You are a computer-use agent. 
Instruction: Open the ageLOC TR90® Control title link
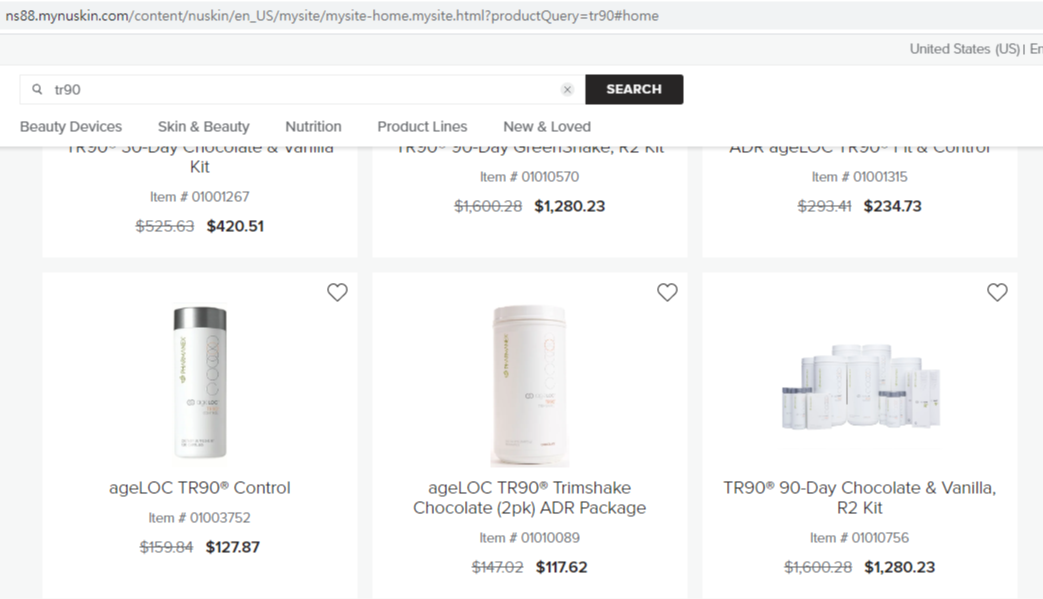200,487
